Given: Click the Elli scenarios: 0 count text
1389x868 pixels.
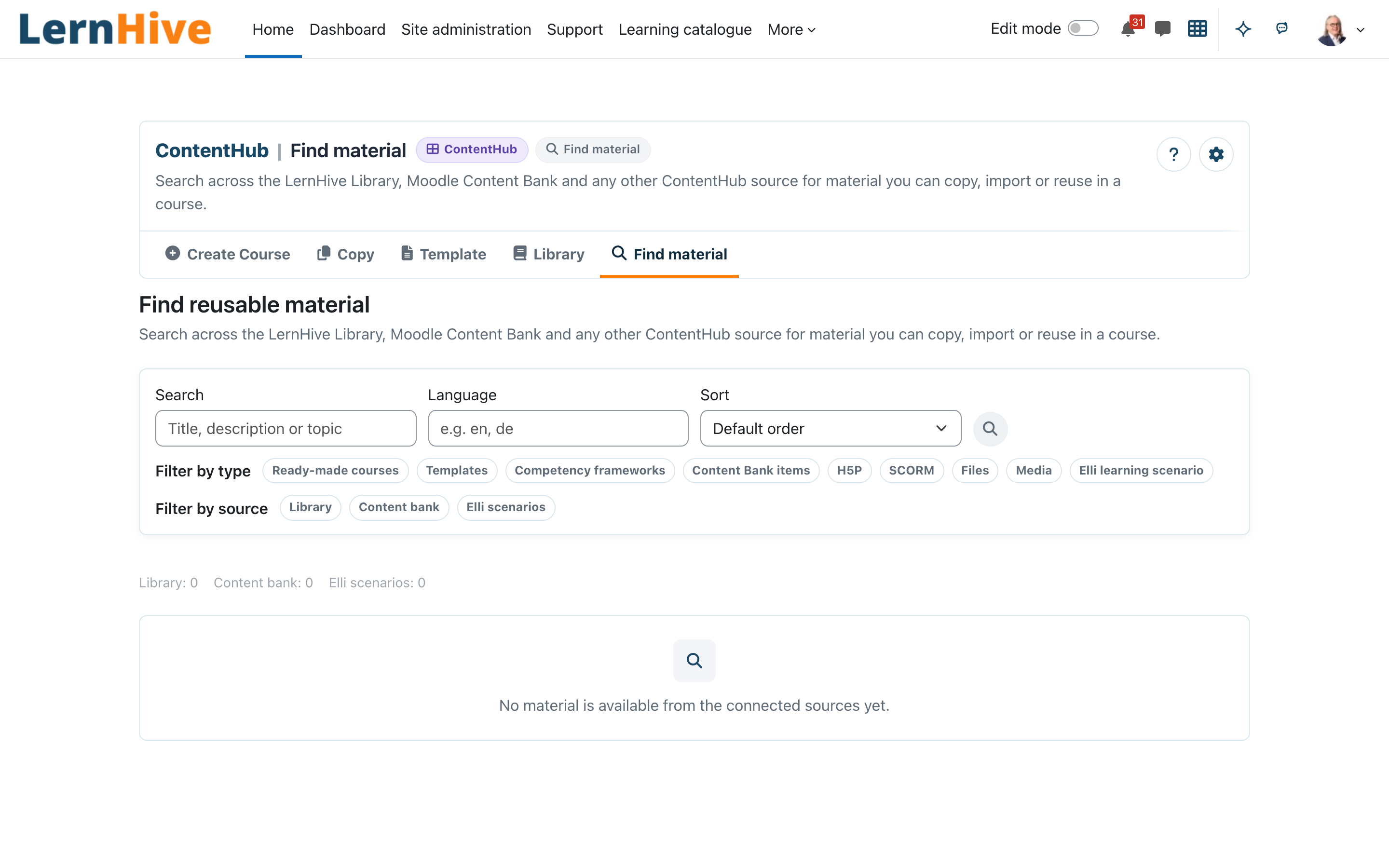Looking at the screenshot, I should coord(377,583).
